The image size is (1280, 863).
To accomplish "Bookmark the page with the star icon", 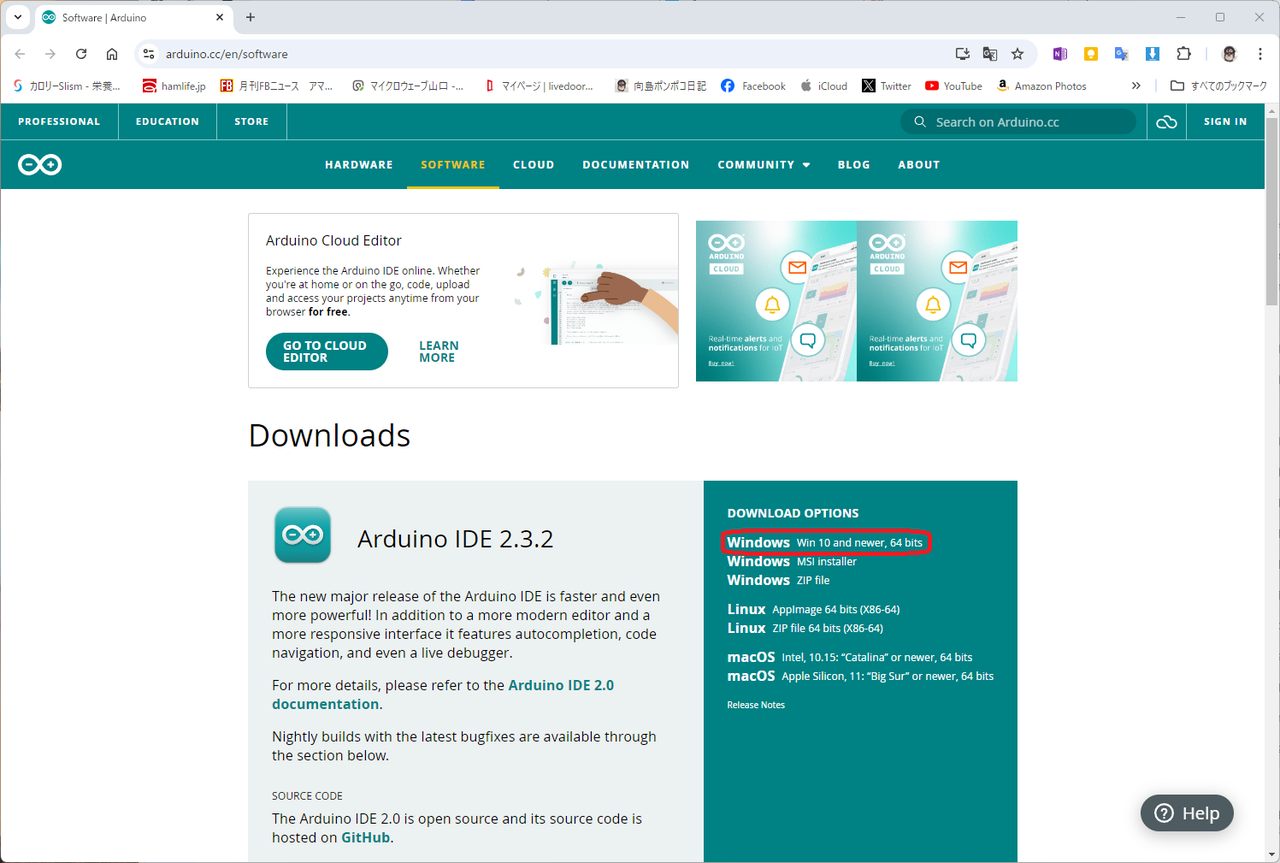I will [1018, 54].
